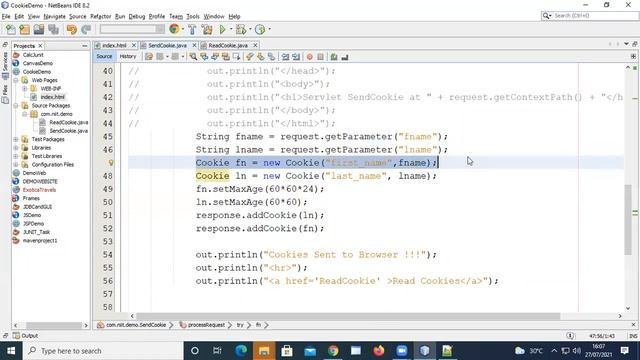The width and height of the screenshot is (640, 360).
Task: Click the New Project toolbar icon
Action: (24, 29)
